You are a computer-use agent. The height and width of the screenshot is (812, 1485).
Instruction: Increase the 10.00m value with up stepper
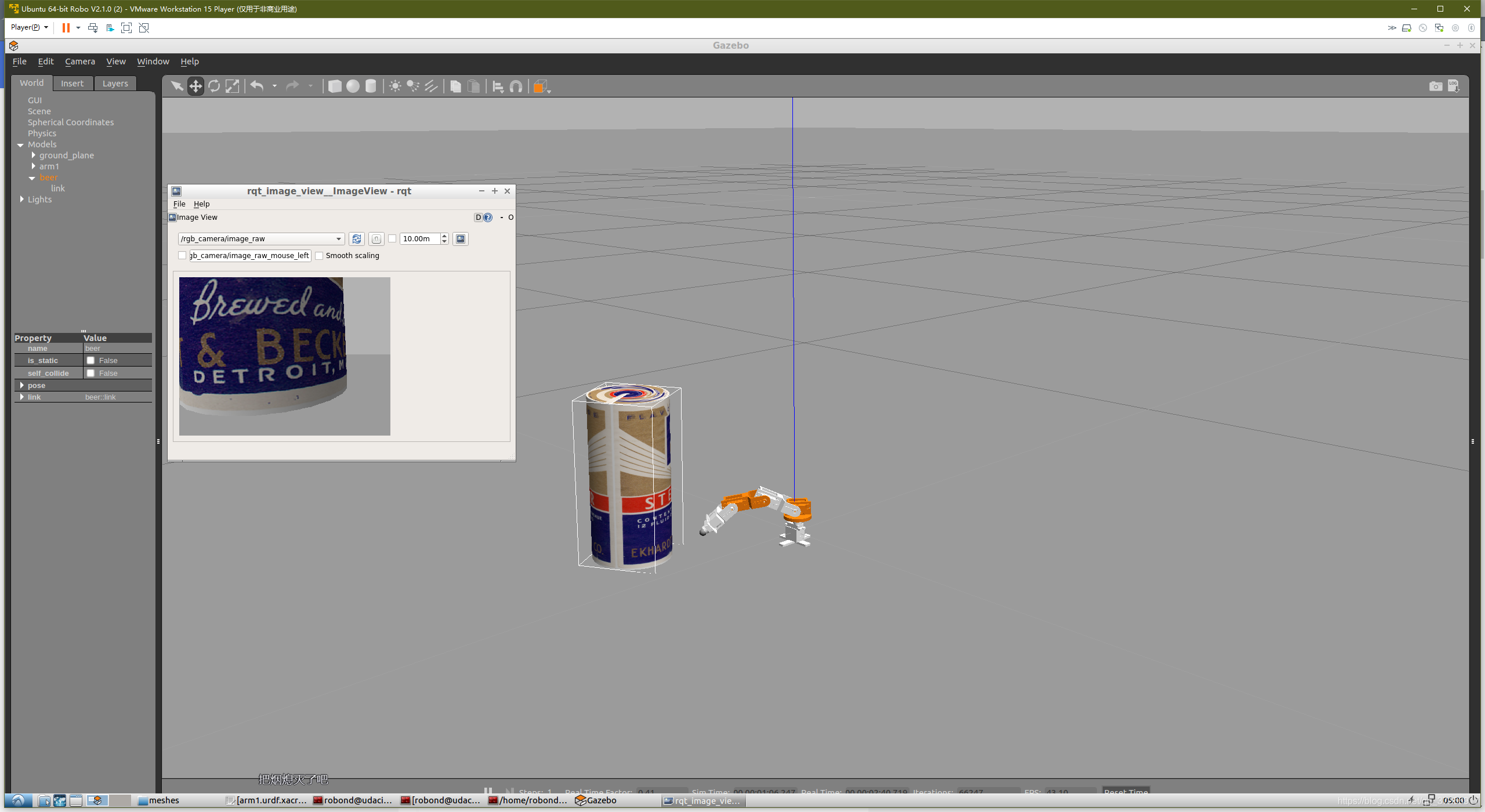pos(445,235)
